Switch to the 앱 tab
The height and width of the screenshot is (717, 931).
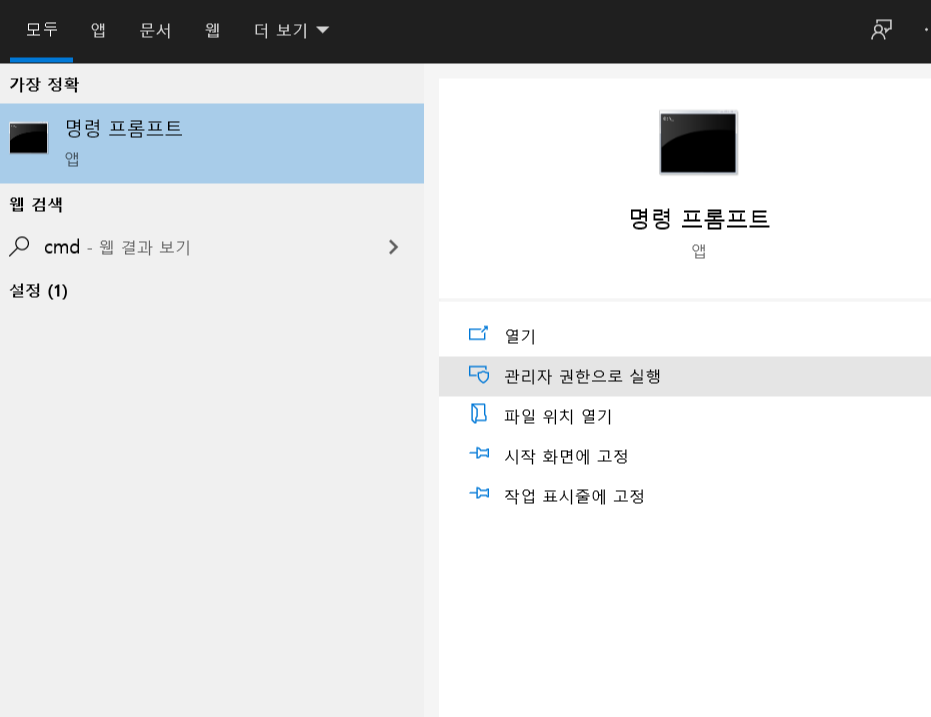coord(96,30)
